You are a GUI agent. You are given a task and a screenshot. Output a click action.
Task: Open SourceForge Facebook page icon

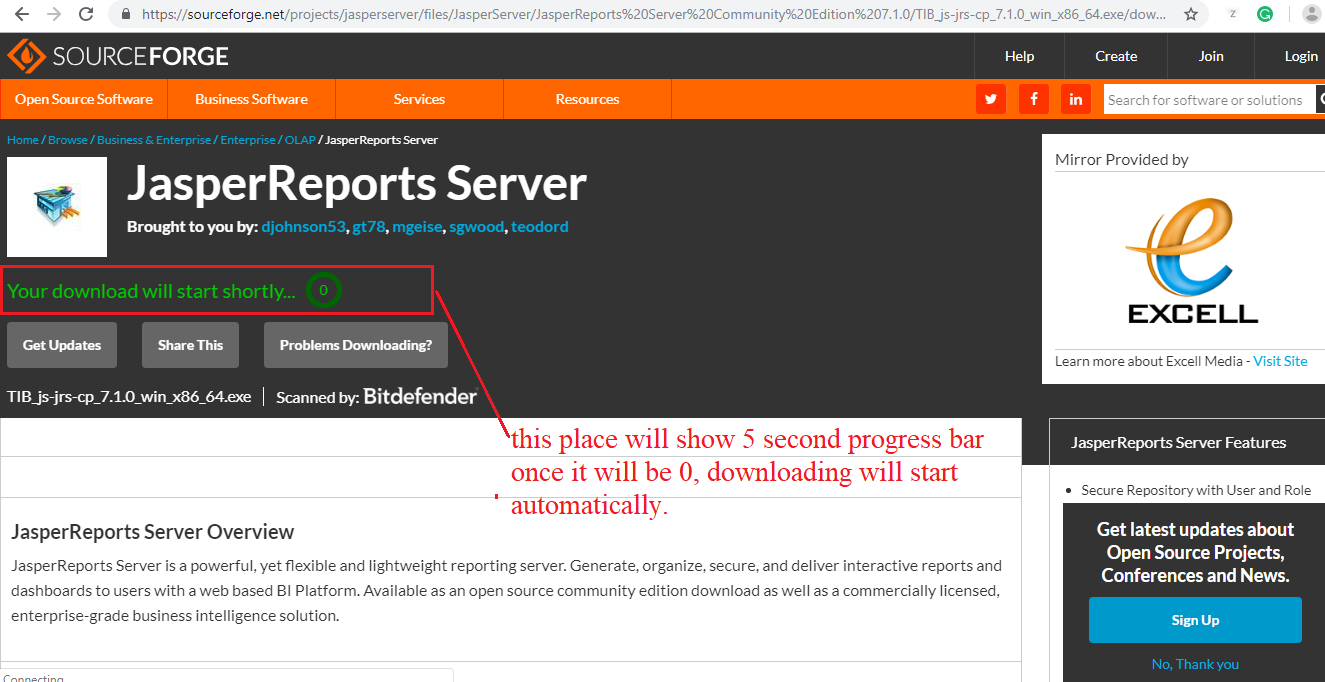pos(1033,99)
